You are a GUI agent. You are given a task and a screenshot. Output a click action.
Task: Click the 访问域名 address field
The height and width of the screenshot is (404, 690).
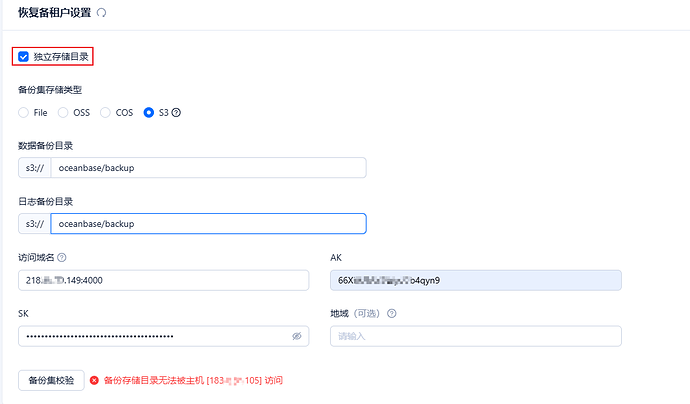point(163,280)
